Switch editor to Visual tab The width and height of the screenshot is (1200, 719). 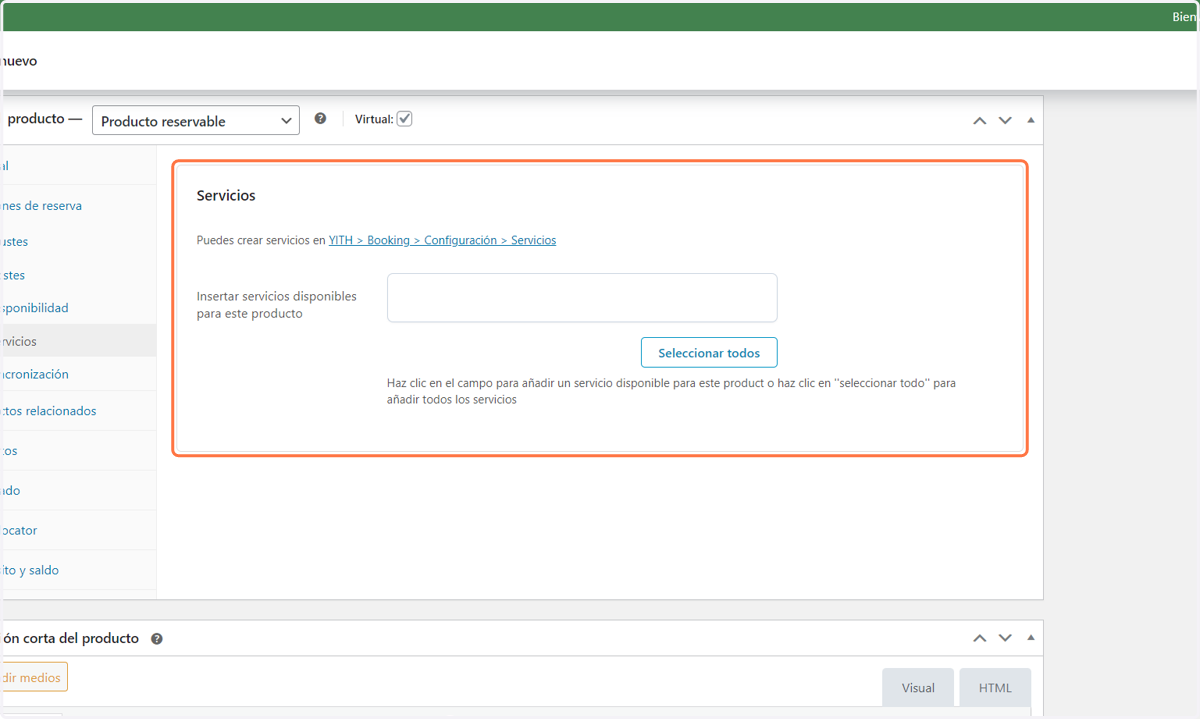[918, 688]
